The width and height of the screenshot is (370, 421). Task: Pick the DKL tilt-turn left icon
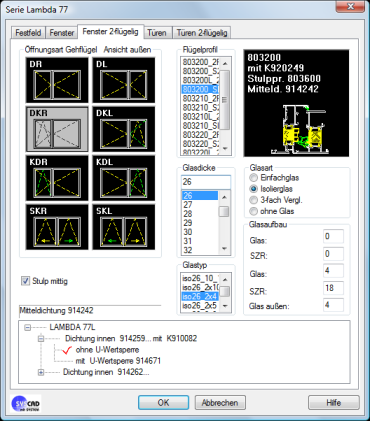pyautogui.click(x=124, y=129)
